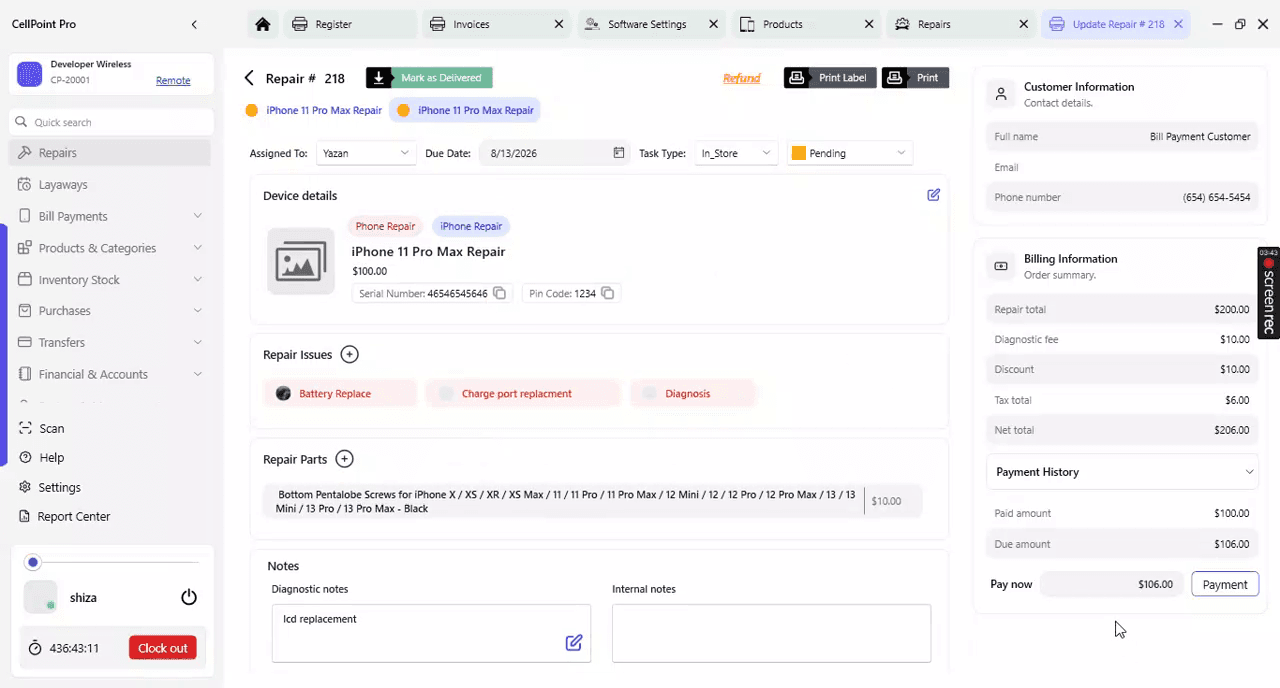Image resolution: width=1280 pixels, height=688 pixels.
Task: Switch to the Invoices tab
Action: (495, 24)
